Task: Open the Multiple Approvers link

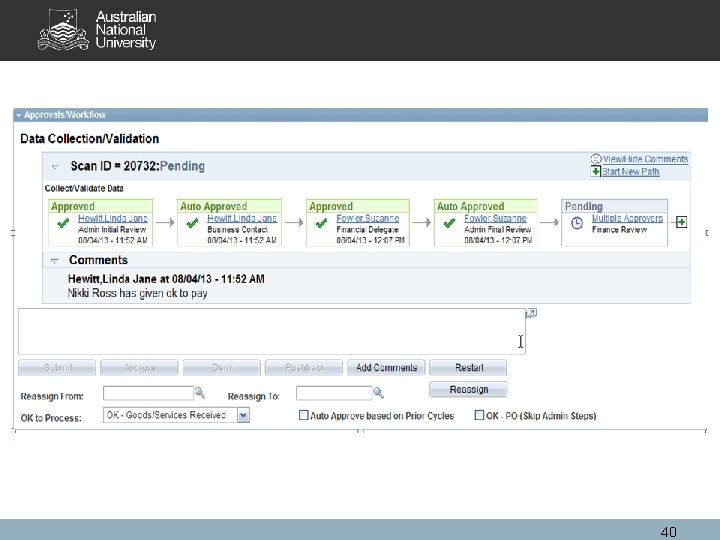Action: click(x=627, y=219)
